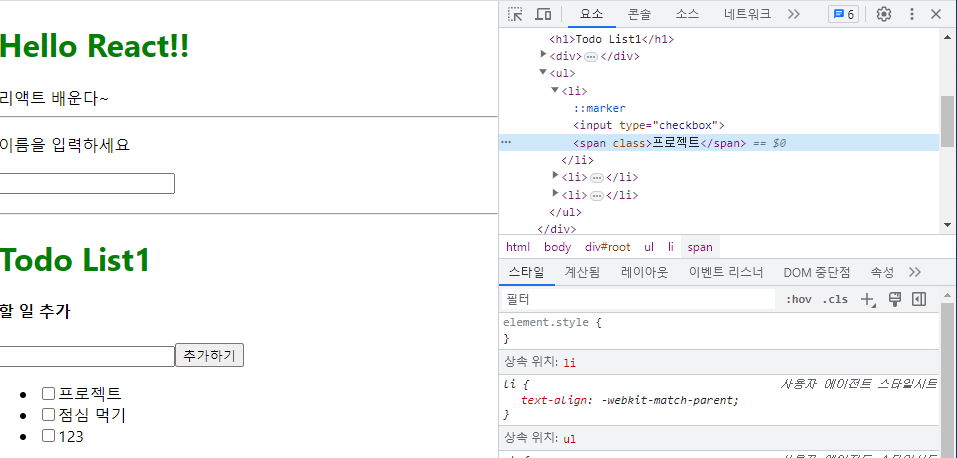Open the rendering emulation paintbrush icon
This screenshot has height=458, width=957.
tap(895, 299)
